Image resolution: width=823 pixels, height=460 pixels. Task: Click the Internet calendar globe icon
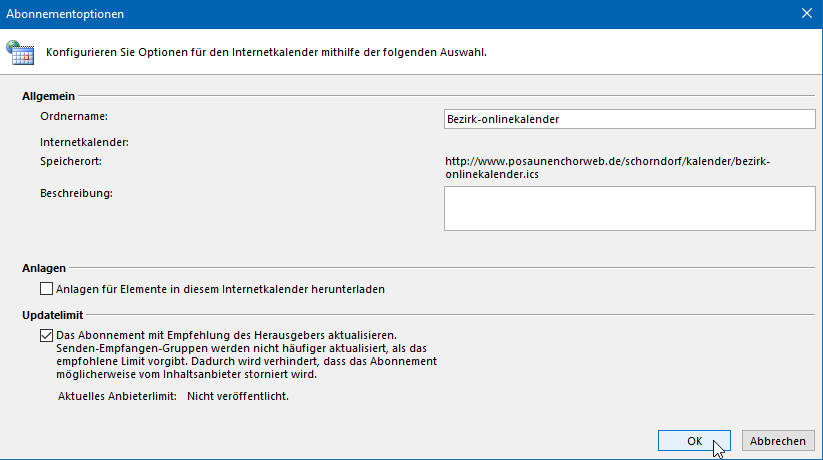[x=20, y=53]
